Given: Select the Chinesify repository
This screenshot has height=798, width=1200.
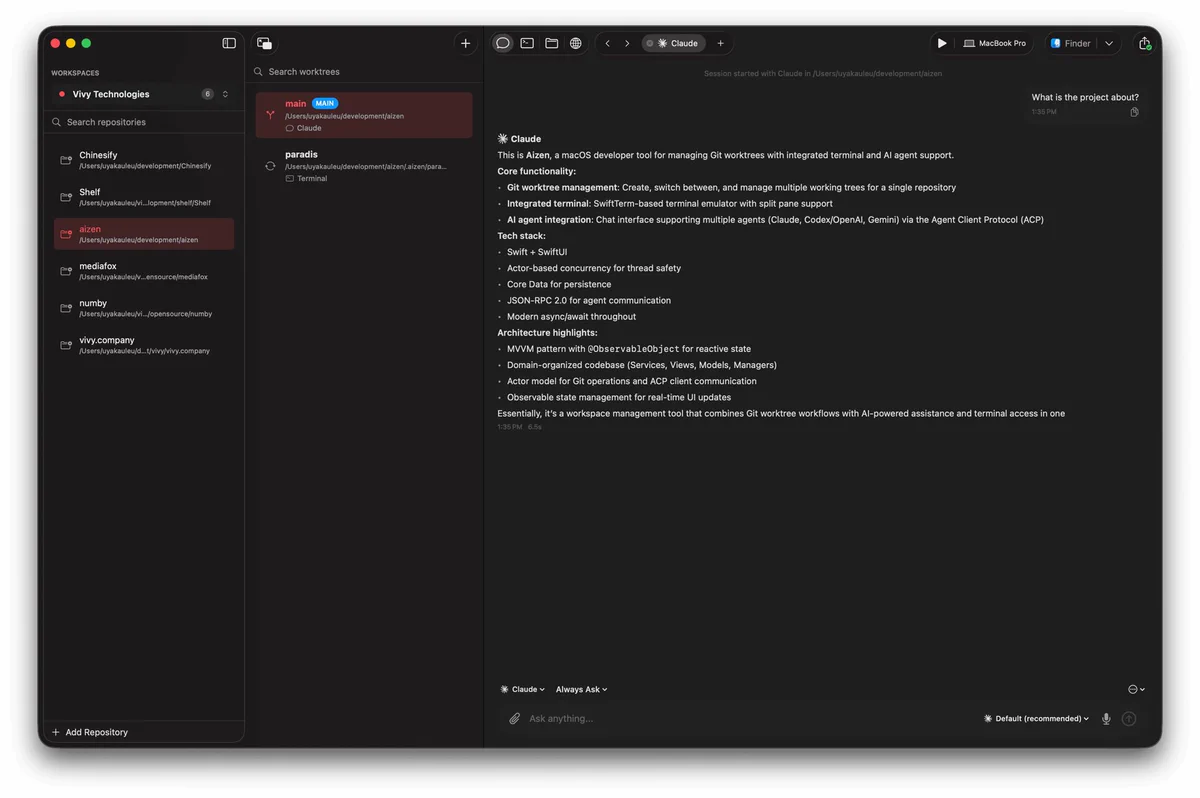Looking at the screenshot, I should (144, 160).
